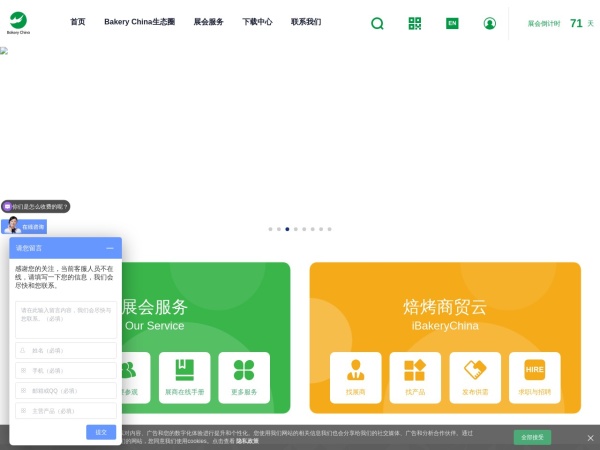The width and height of the screenshot is (600, 450).
Task: Minimize the 请您留言 message panel
Action: [x=110, y=248]
